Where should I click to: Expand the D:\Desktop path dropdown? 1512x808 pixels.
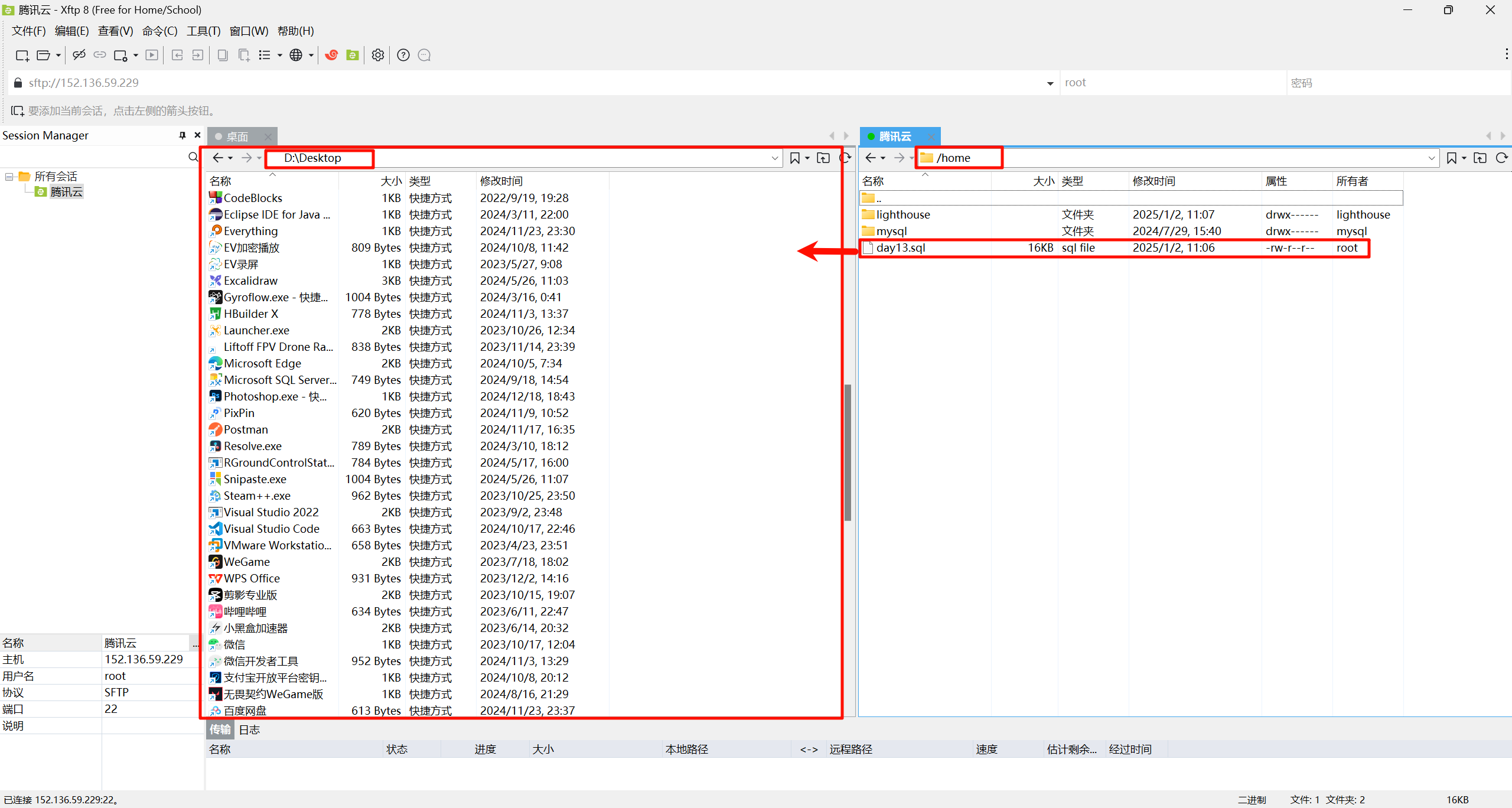(x=774, y=158)
